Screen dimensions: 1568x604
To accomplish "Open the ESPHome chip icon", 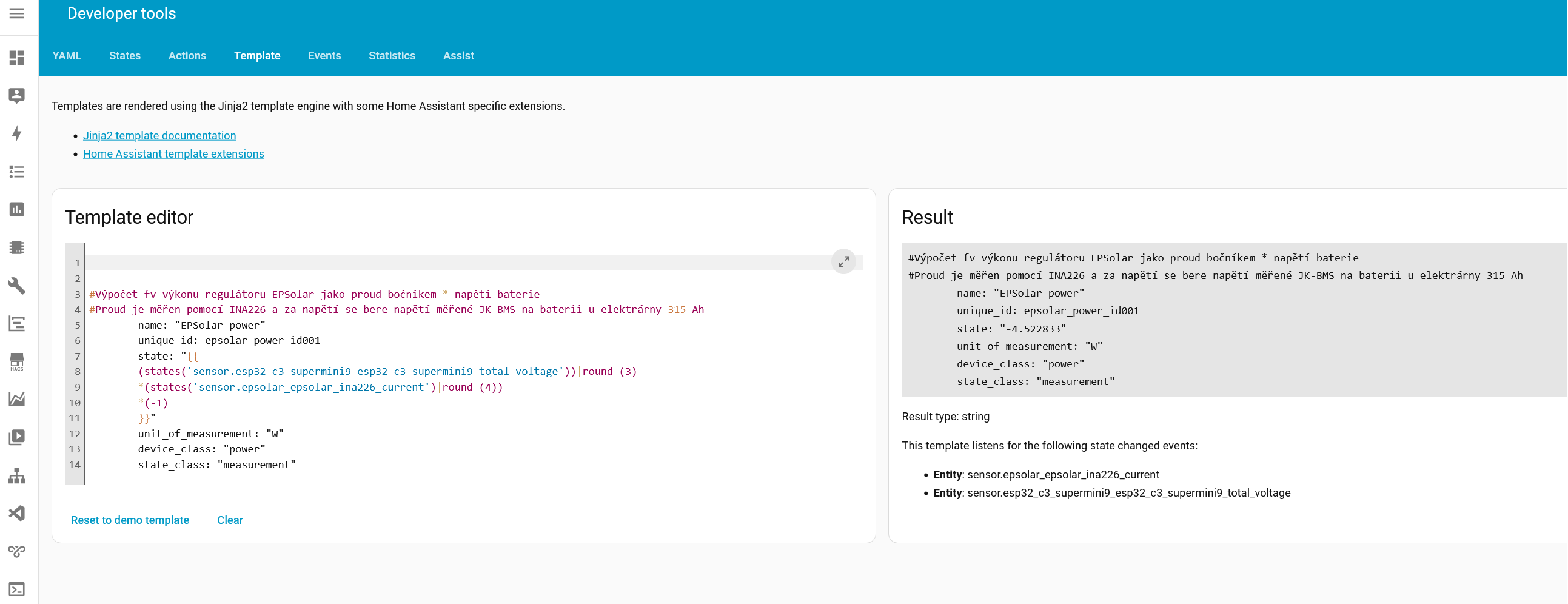I will point(17,247).
